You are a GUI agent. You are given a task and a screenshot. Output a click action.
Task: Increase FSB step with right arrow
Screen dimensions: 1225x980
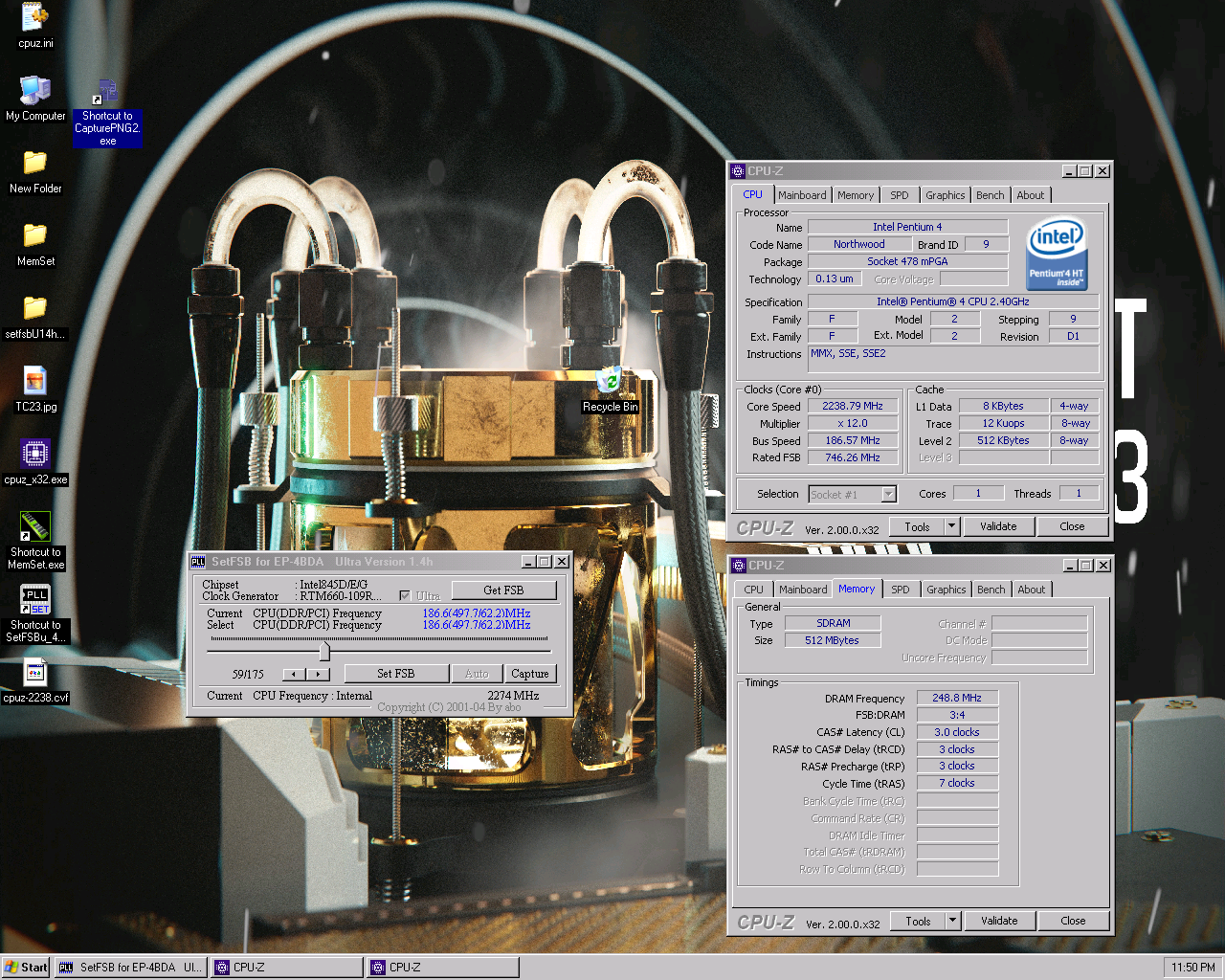pos(319,674)
